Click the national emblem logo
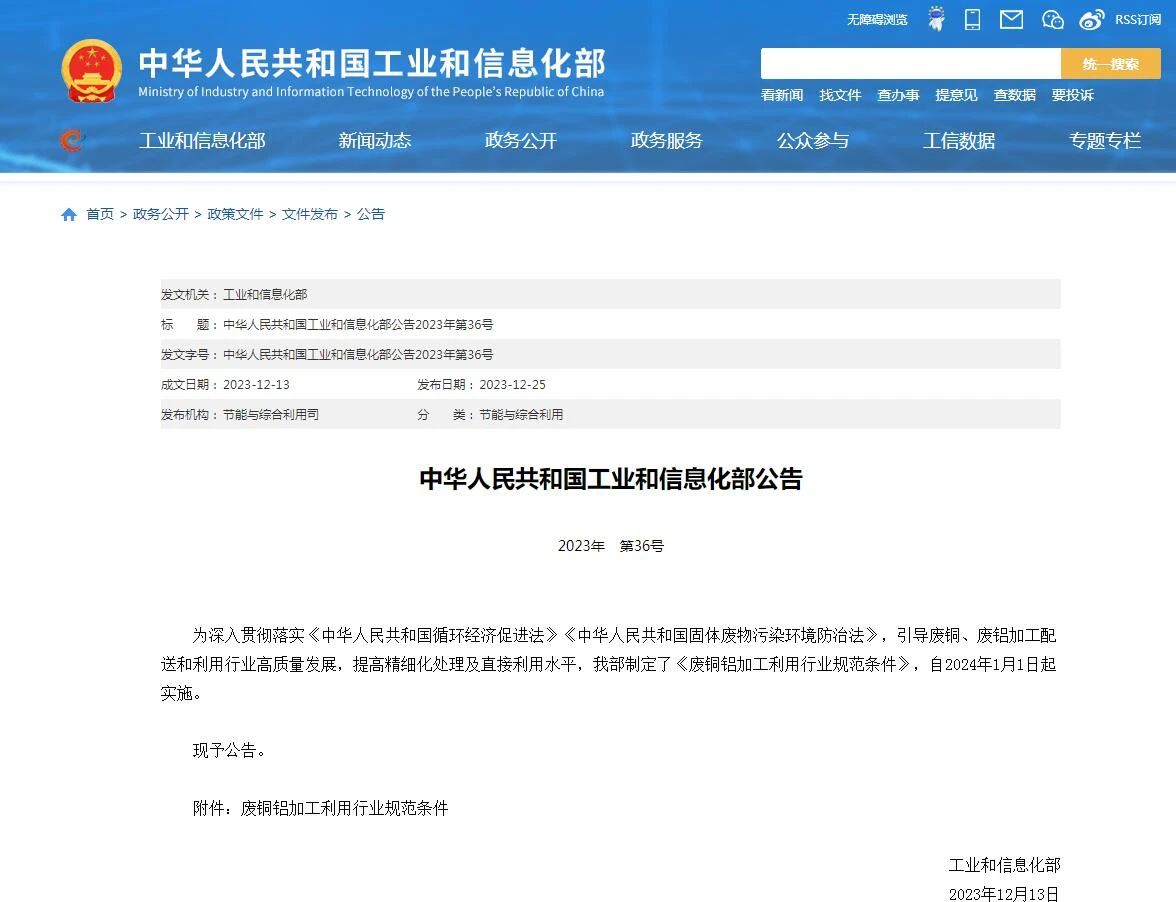Viewport: 1176px width, 902px height. 91,71
